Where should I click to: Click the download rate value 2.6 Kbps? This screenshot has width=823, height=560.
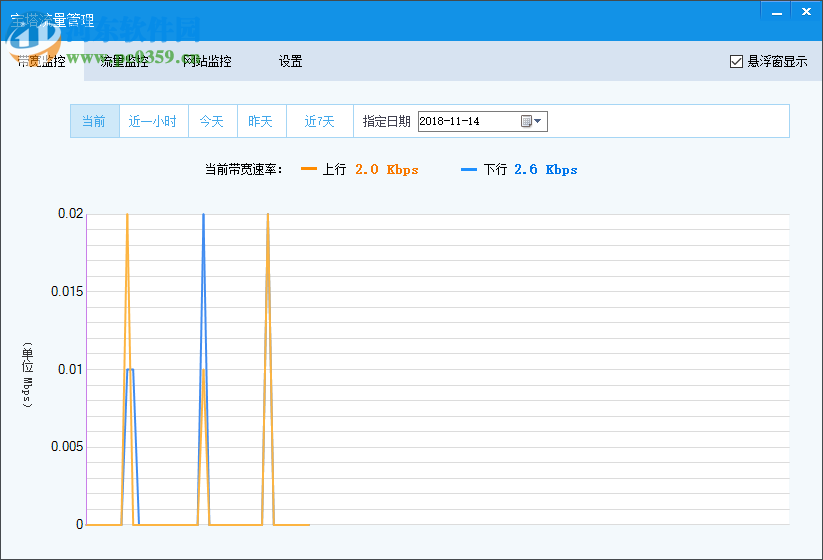[x=546, y=170]
